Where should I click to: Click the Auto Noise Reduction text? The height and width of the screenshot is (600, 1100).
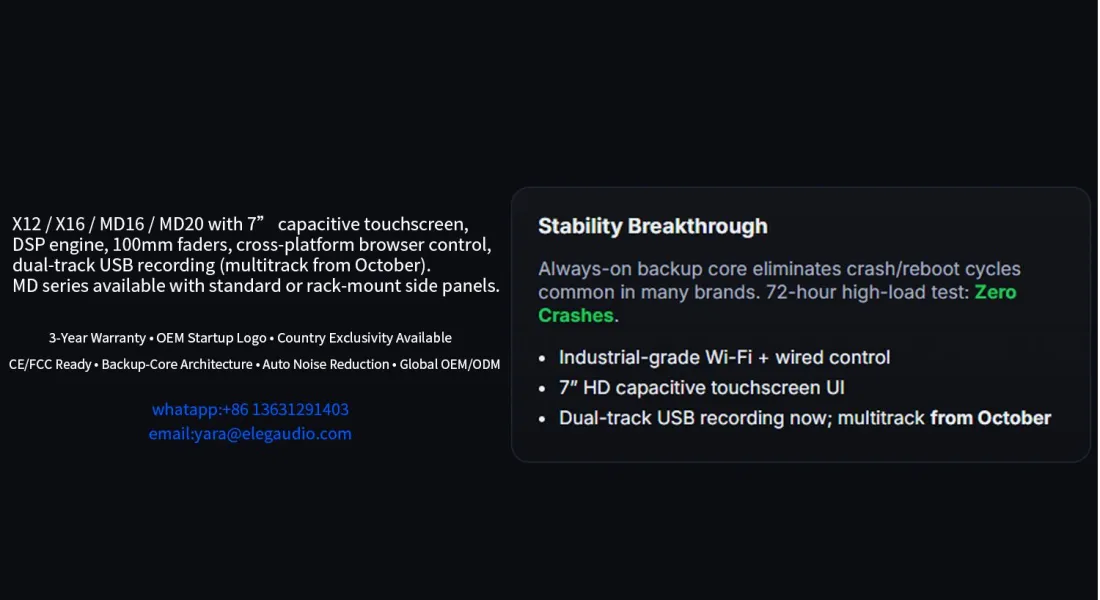click(326, 364)
